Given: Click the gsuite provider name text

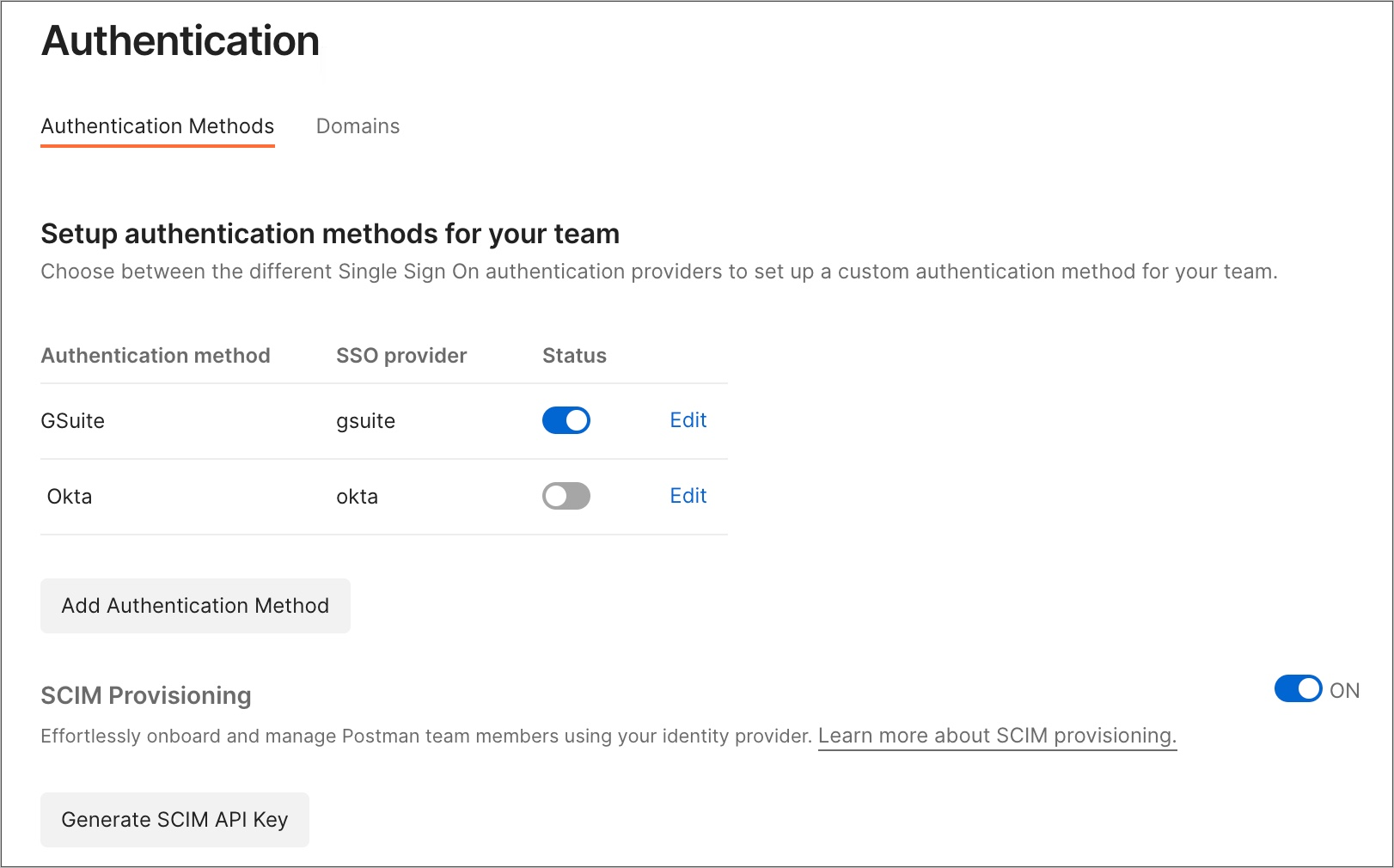Looking at the screenshot, I should [x=365, y=420].
